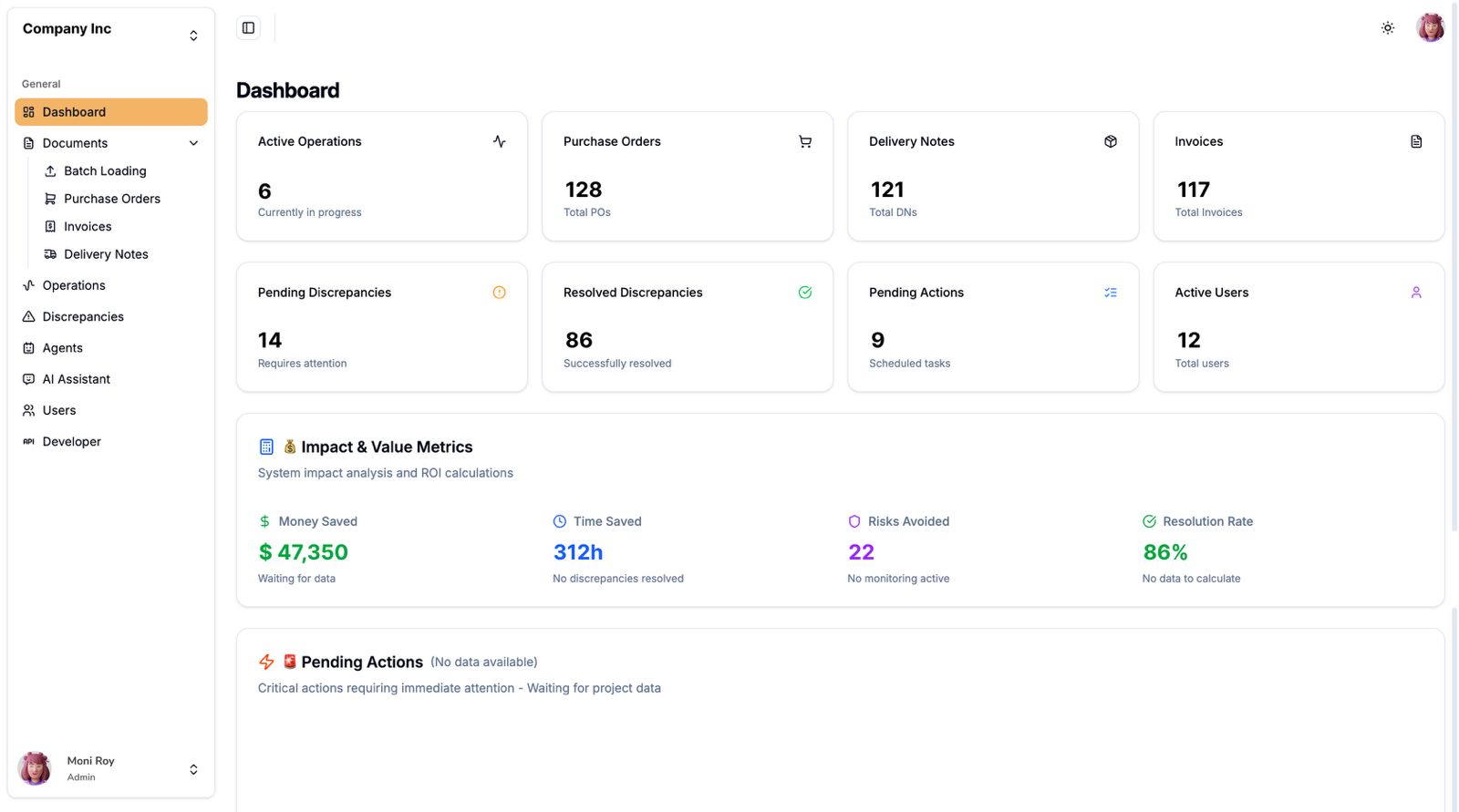The image size is (1459, 812).
Task: Click the activity pulse icon on Active Operations card
Action: [499, 141]
